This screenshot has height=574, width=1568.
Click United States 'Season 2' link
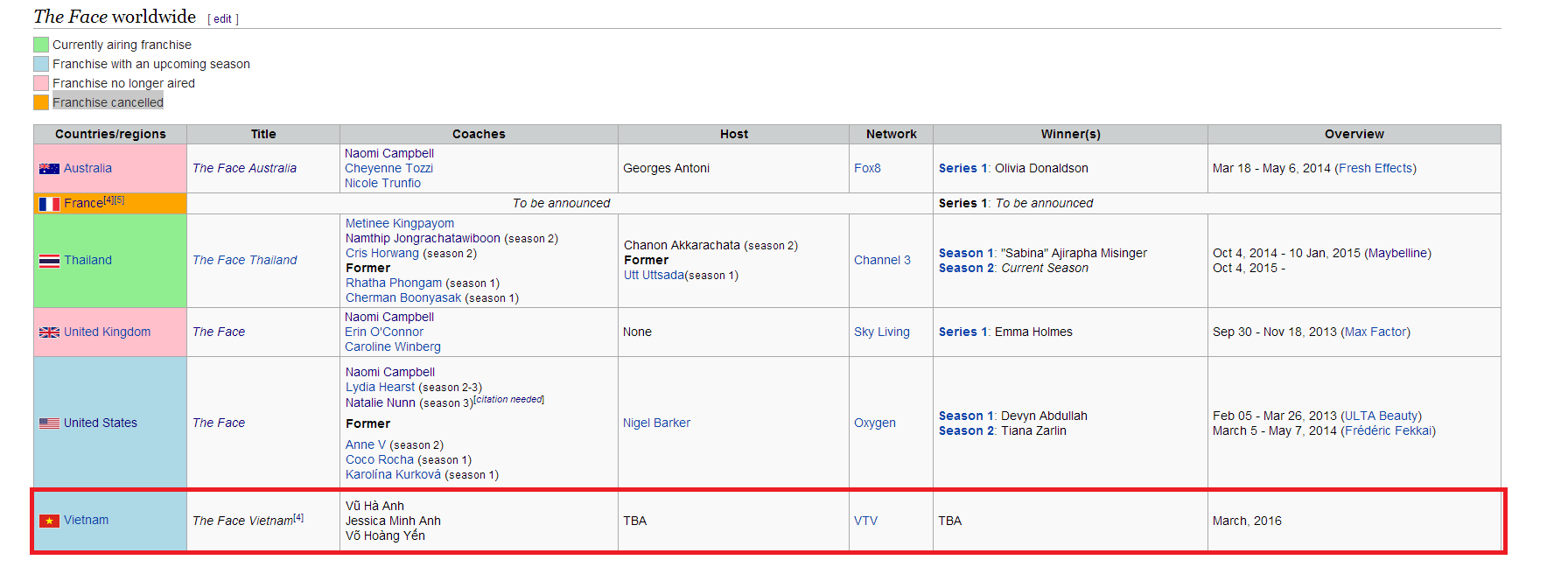tap(966, 430)
